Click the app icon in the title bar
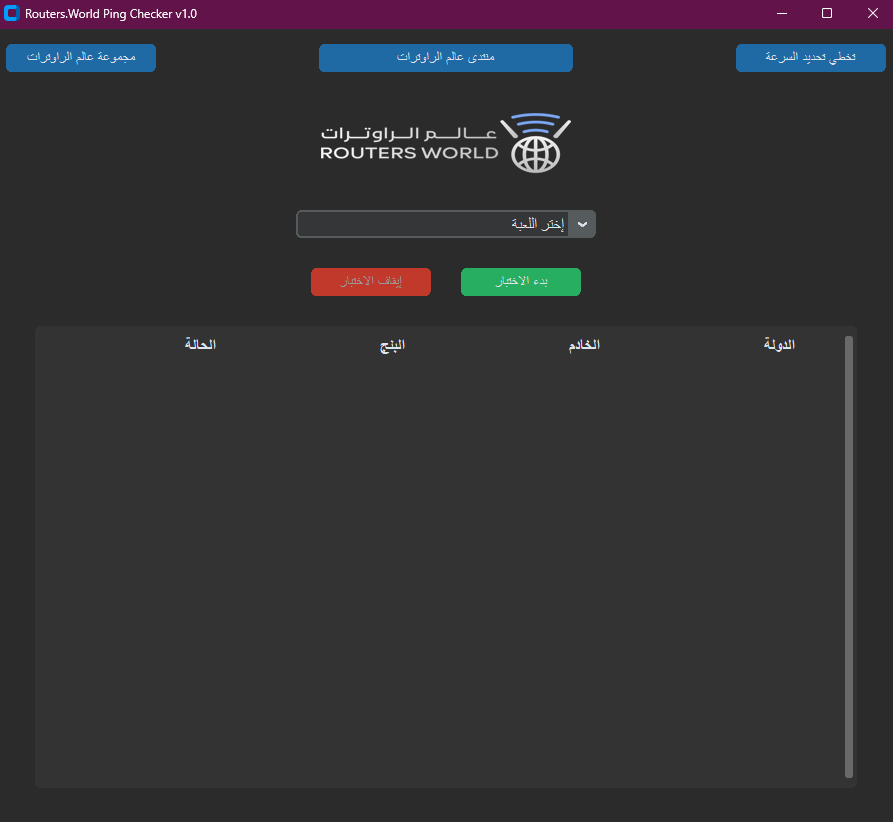893x822 pixels. (x=11, y=13)
